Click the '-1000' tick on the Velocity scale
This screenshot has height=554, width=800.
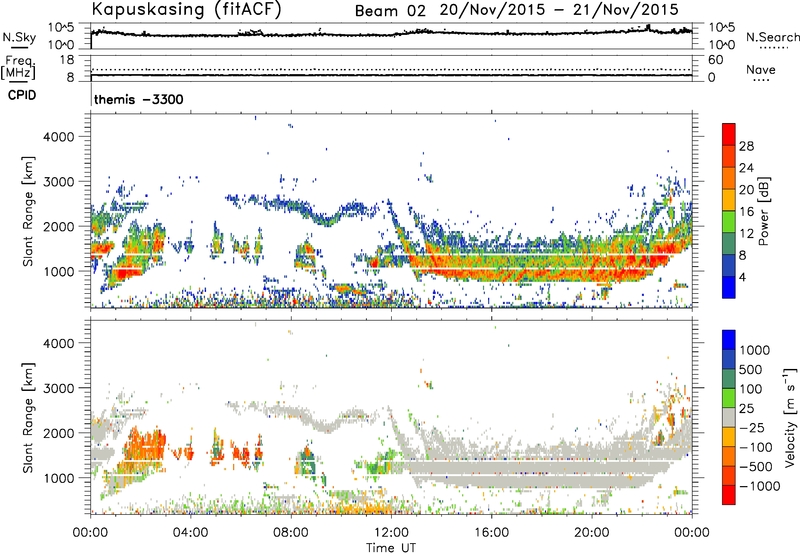tap(759, 486)
